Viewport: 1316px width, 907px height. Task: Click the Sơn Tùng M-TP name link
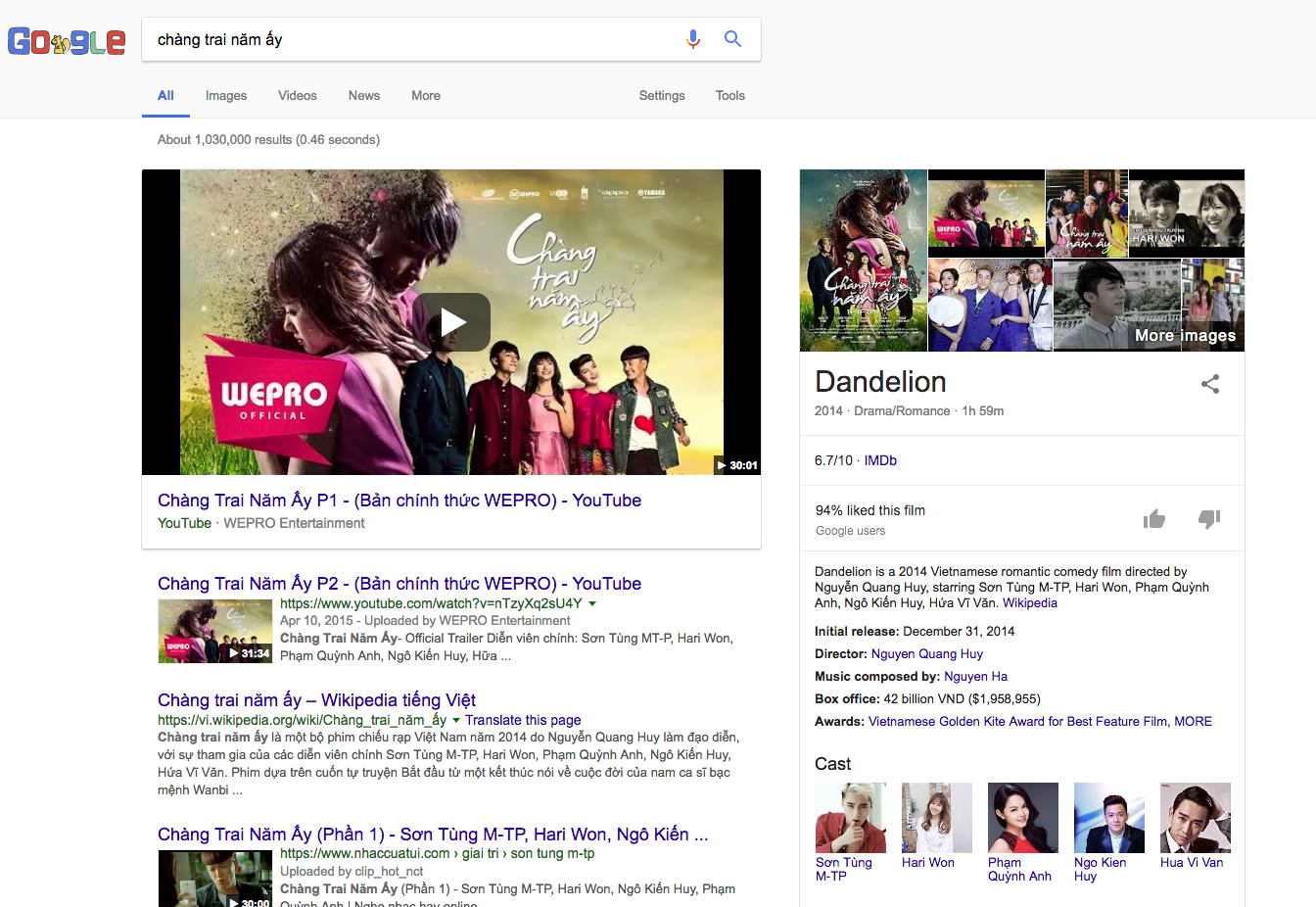click(843, 870)
